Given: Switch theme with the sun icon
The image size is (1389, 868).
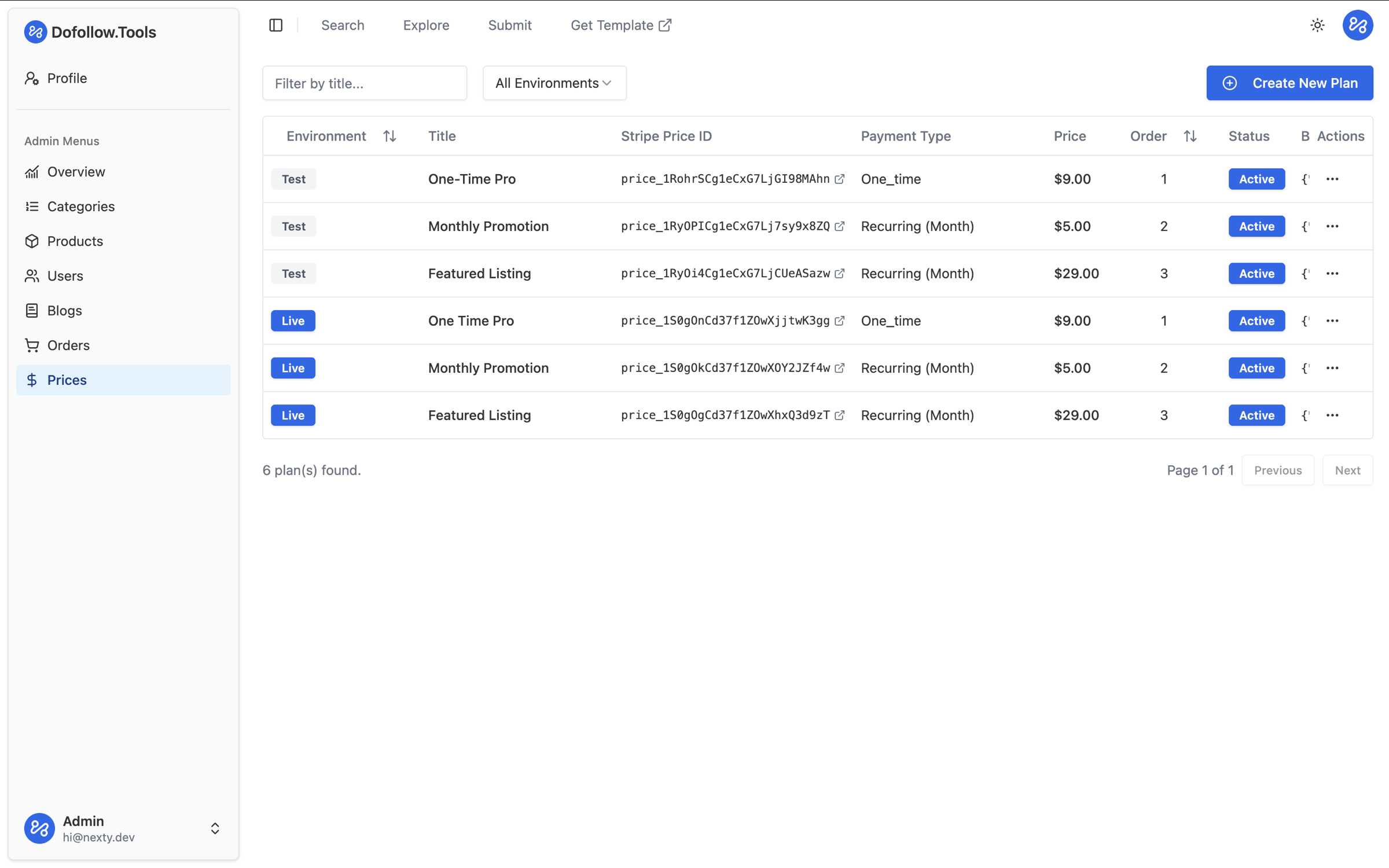Looking at the screenshot, I should click(1317, 25).
